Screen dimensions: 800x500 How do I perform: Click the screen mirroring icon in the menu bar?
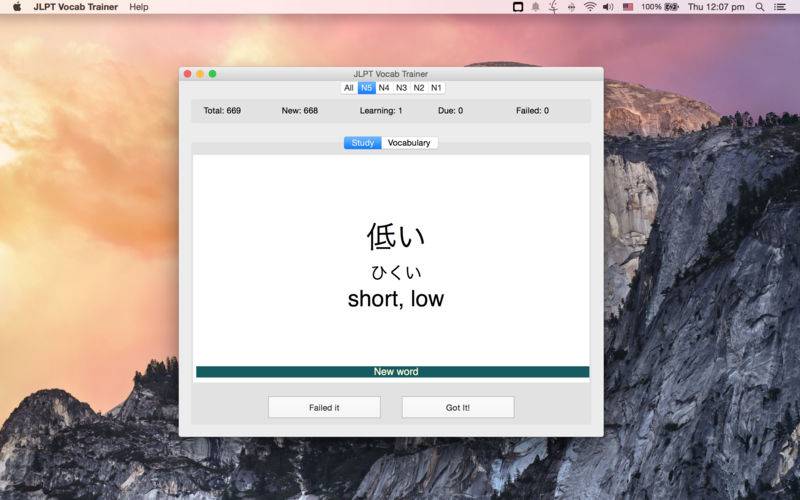[x=518, y=7]
